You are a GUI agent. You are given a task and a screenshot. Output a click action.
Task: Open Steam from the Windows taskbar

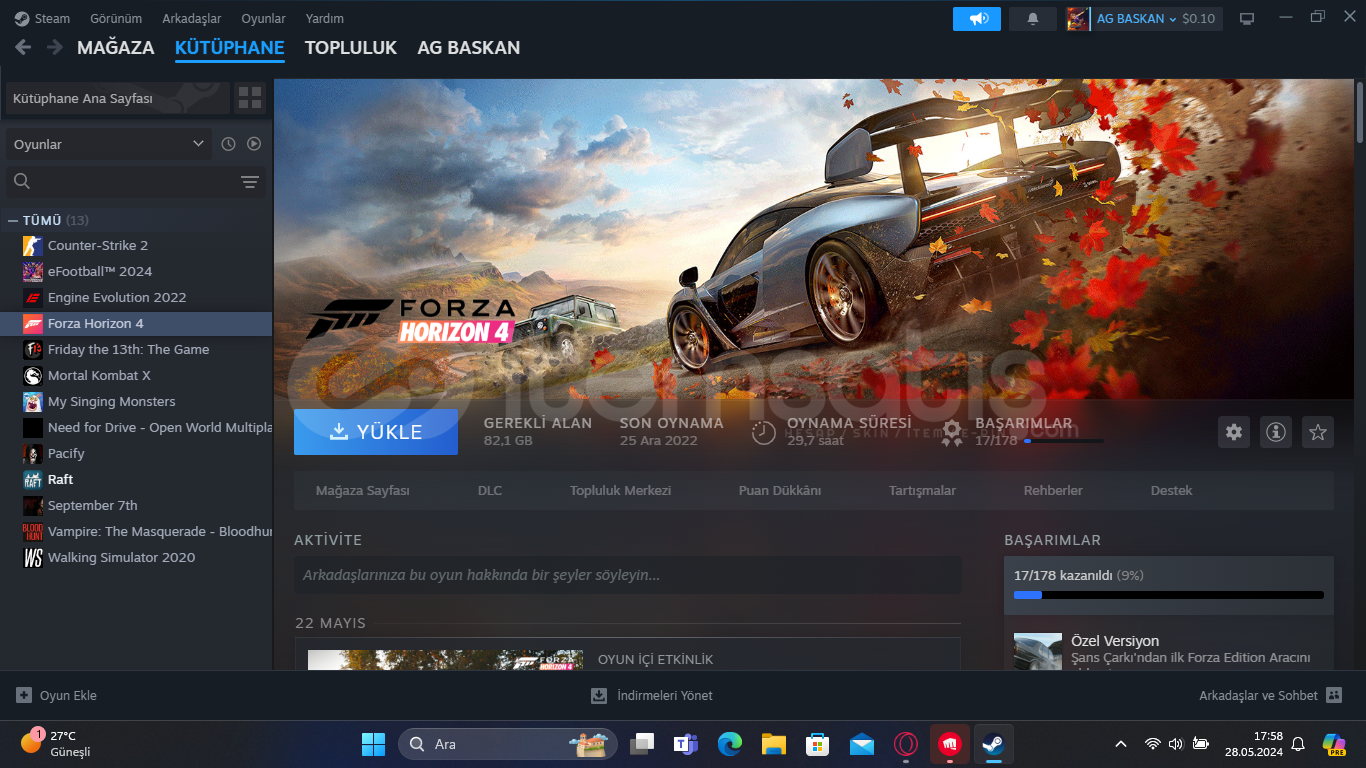[x=993, y=744]
